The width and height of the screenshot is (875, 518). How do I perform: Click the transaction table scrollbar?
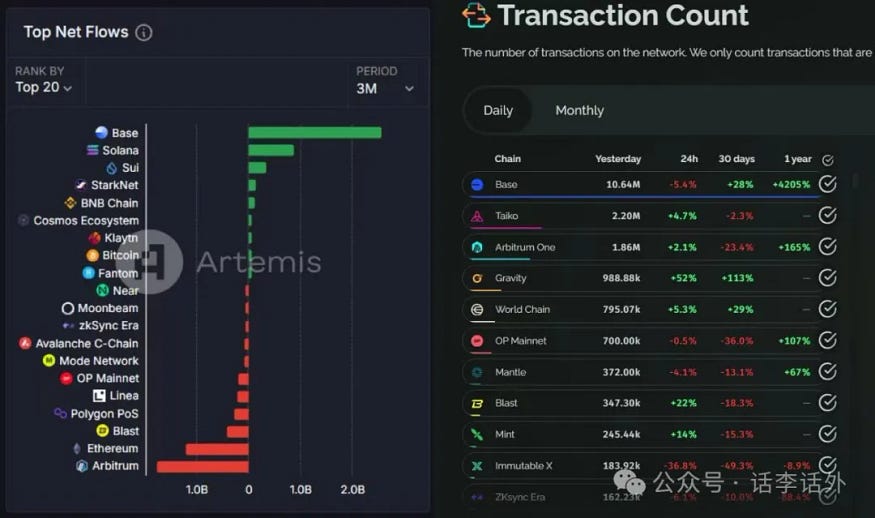(854, 181)
